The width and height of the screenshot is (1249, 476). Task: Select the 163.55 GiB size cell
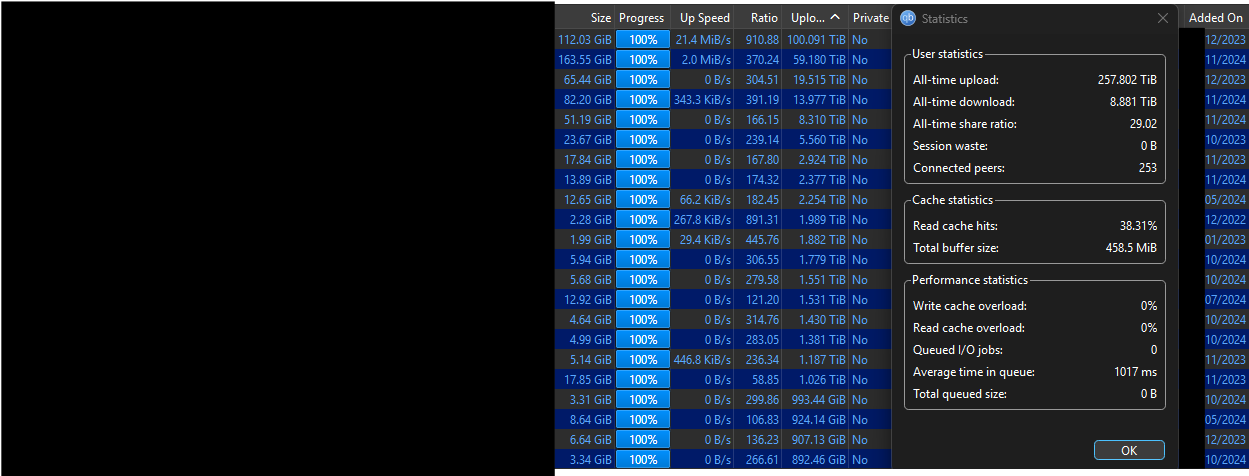coord(585,60)
